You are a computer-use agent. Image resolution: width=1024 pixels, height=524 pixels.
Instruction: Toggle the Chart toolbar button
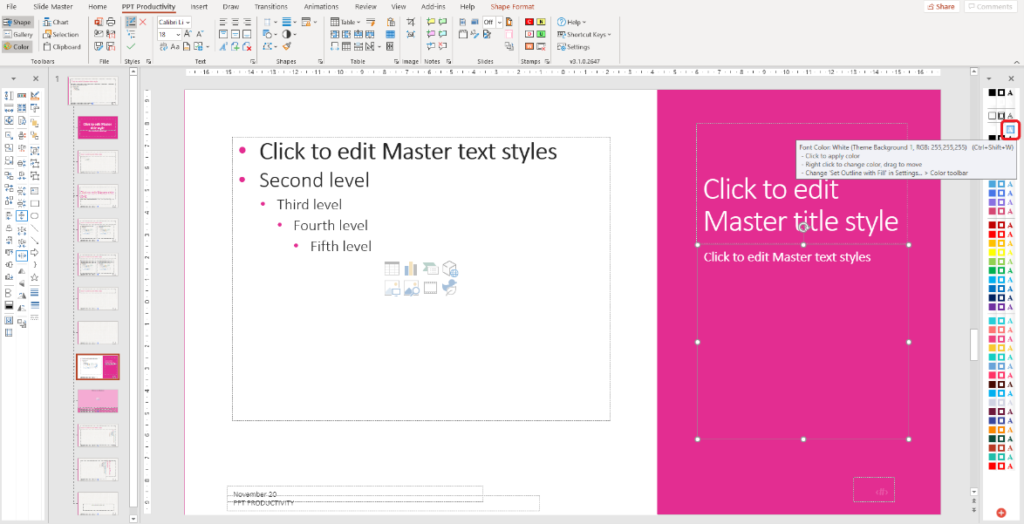click(x=57, y=22)
